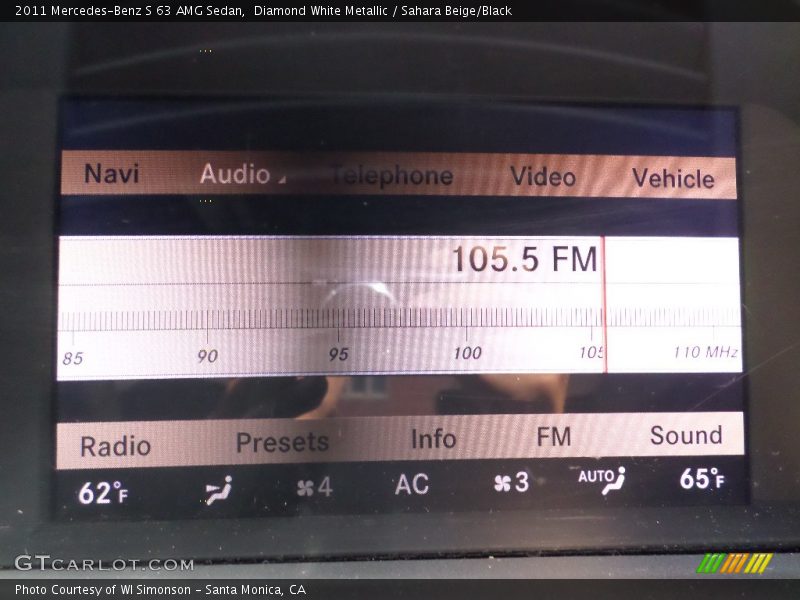Choose the FM band button

[554, 437]
